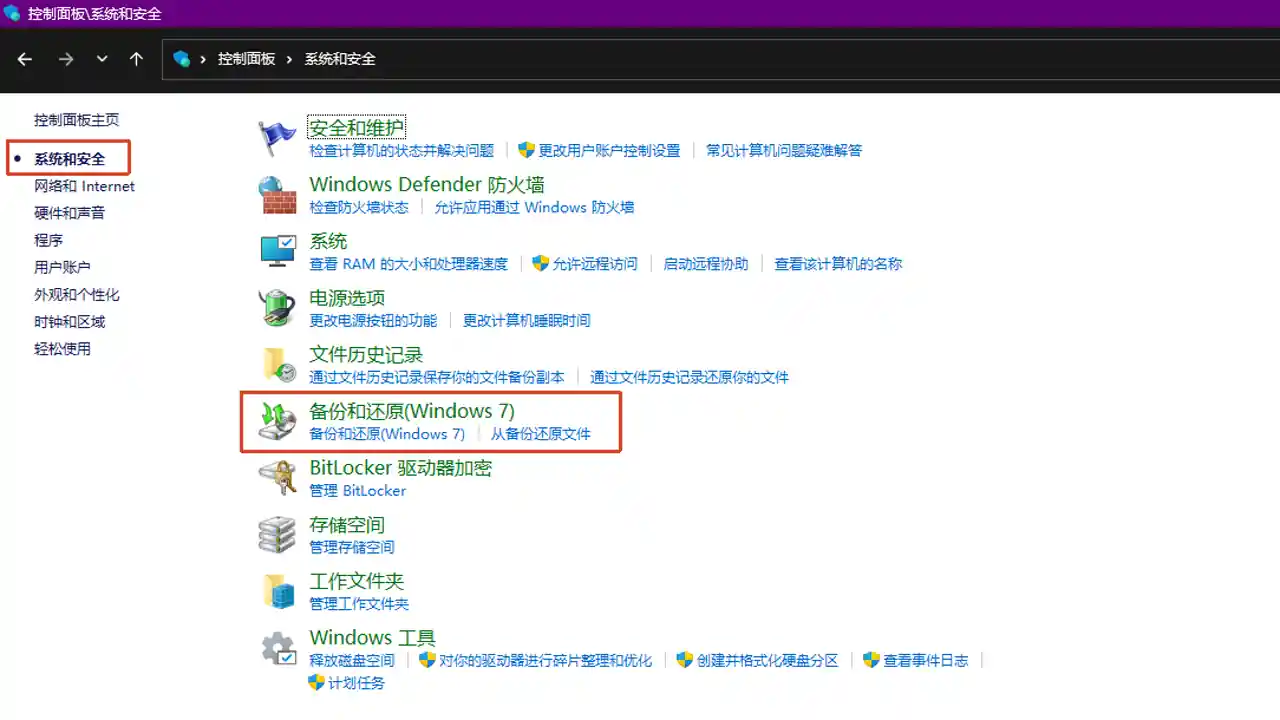This screenshot has width=1280, height=720.
Task: Click 通过文件历史记录还原你的文件 link
Action: point(689,377)
